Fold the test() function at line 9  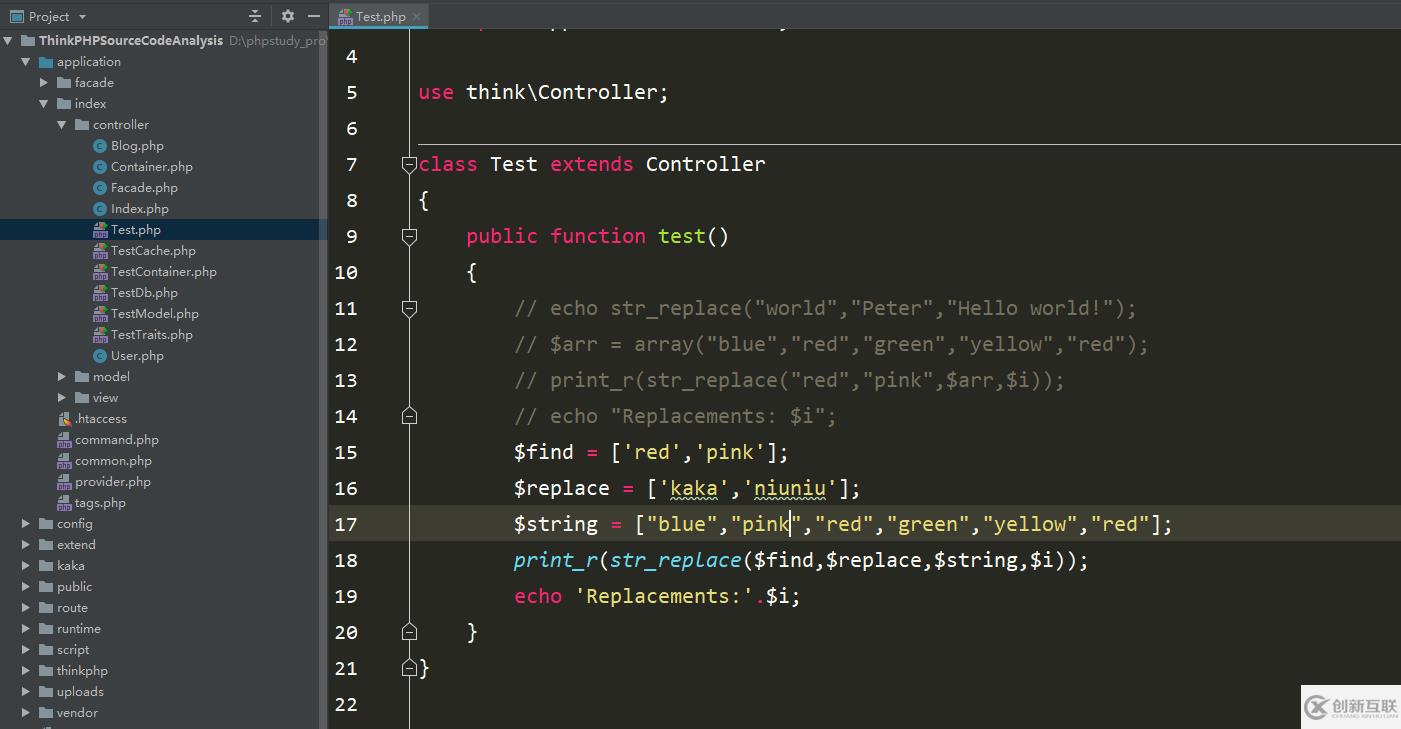(409, 236)
